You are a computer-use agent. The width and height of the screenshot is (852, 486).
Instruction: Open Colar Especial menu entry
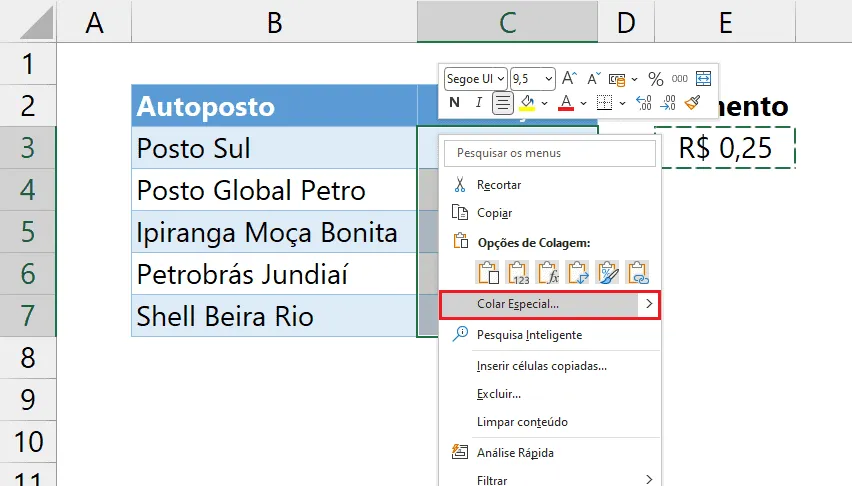coord(550,304)
